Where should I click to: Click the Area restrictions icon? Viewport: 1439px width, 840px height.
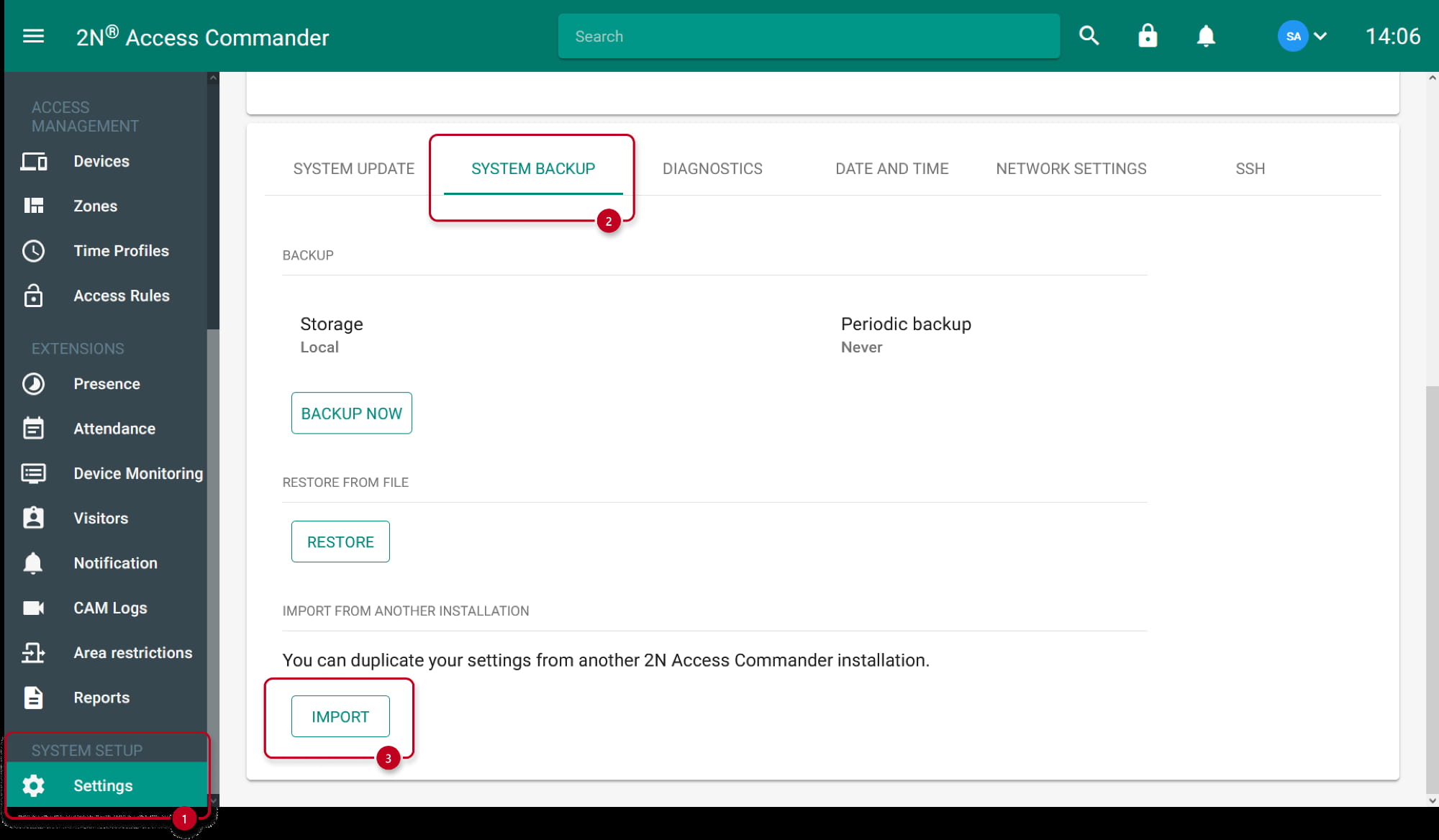(x=33, y=652)
